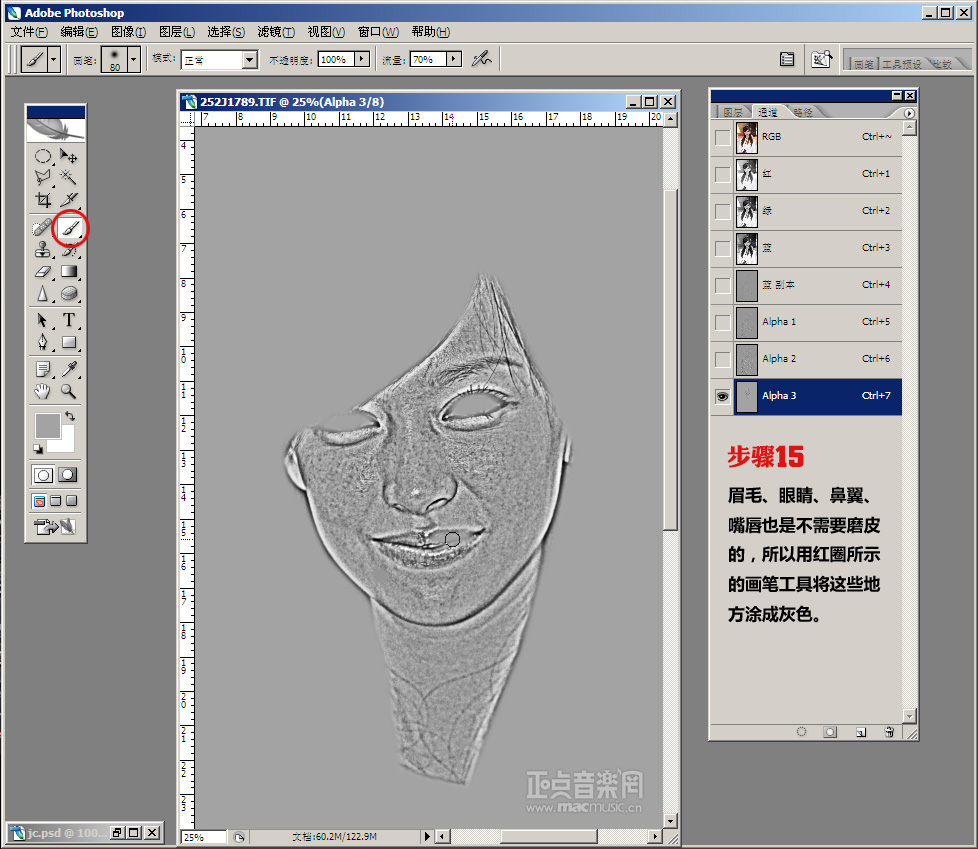Select the Eraser tool

pos(43,272)
